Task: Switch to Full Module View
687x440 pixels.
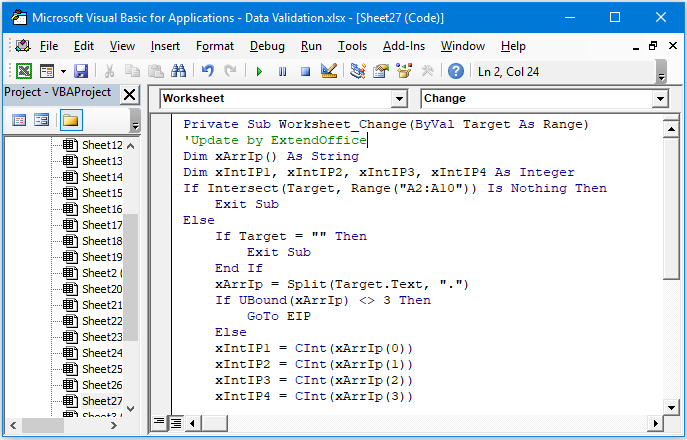Action: click(175, 422)
